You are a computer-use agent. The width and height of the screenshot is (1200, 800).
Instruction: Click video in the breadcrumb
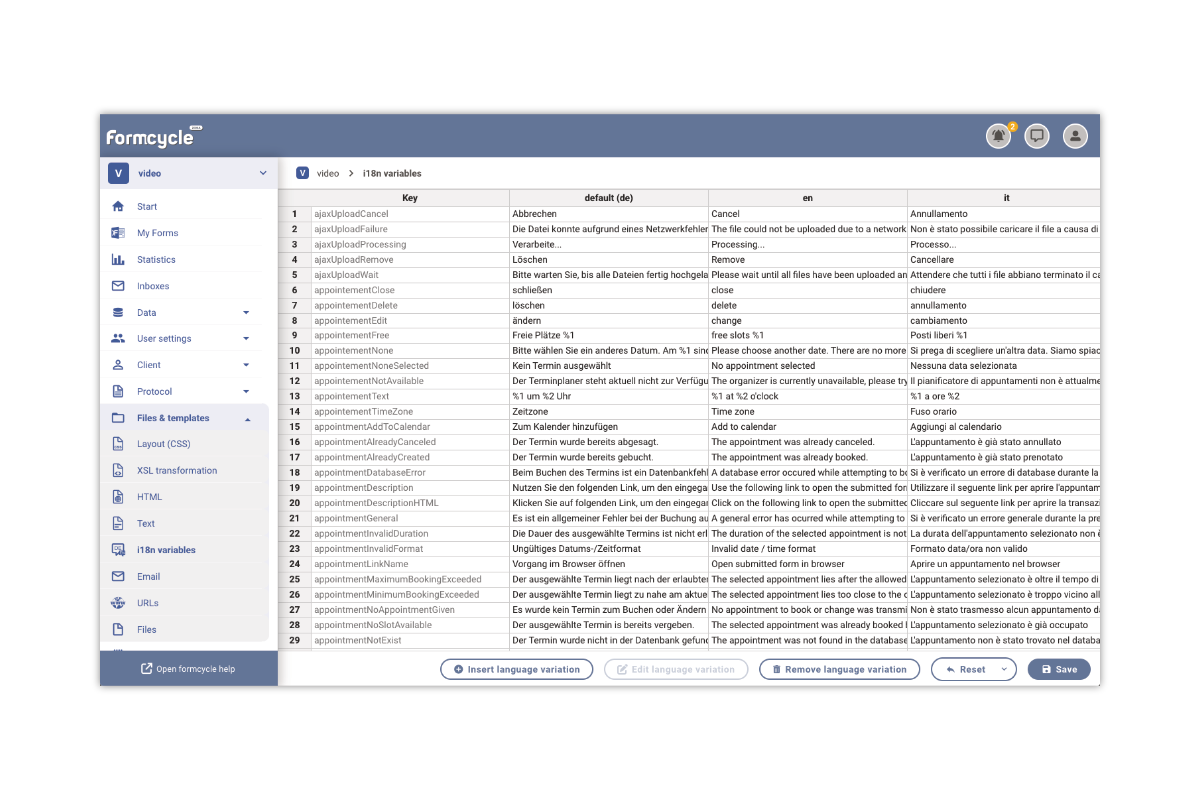point(328,173)
